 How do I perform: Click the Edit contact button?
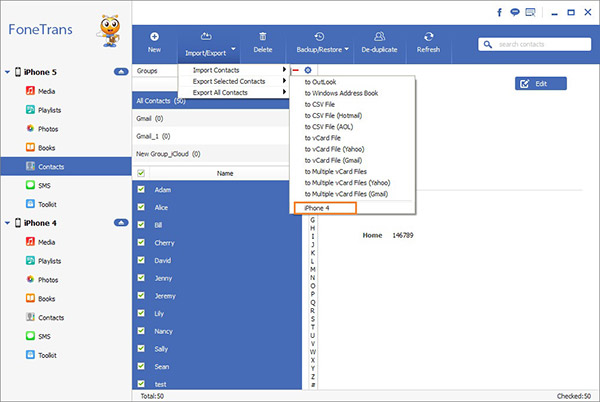541,83
